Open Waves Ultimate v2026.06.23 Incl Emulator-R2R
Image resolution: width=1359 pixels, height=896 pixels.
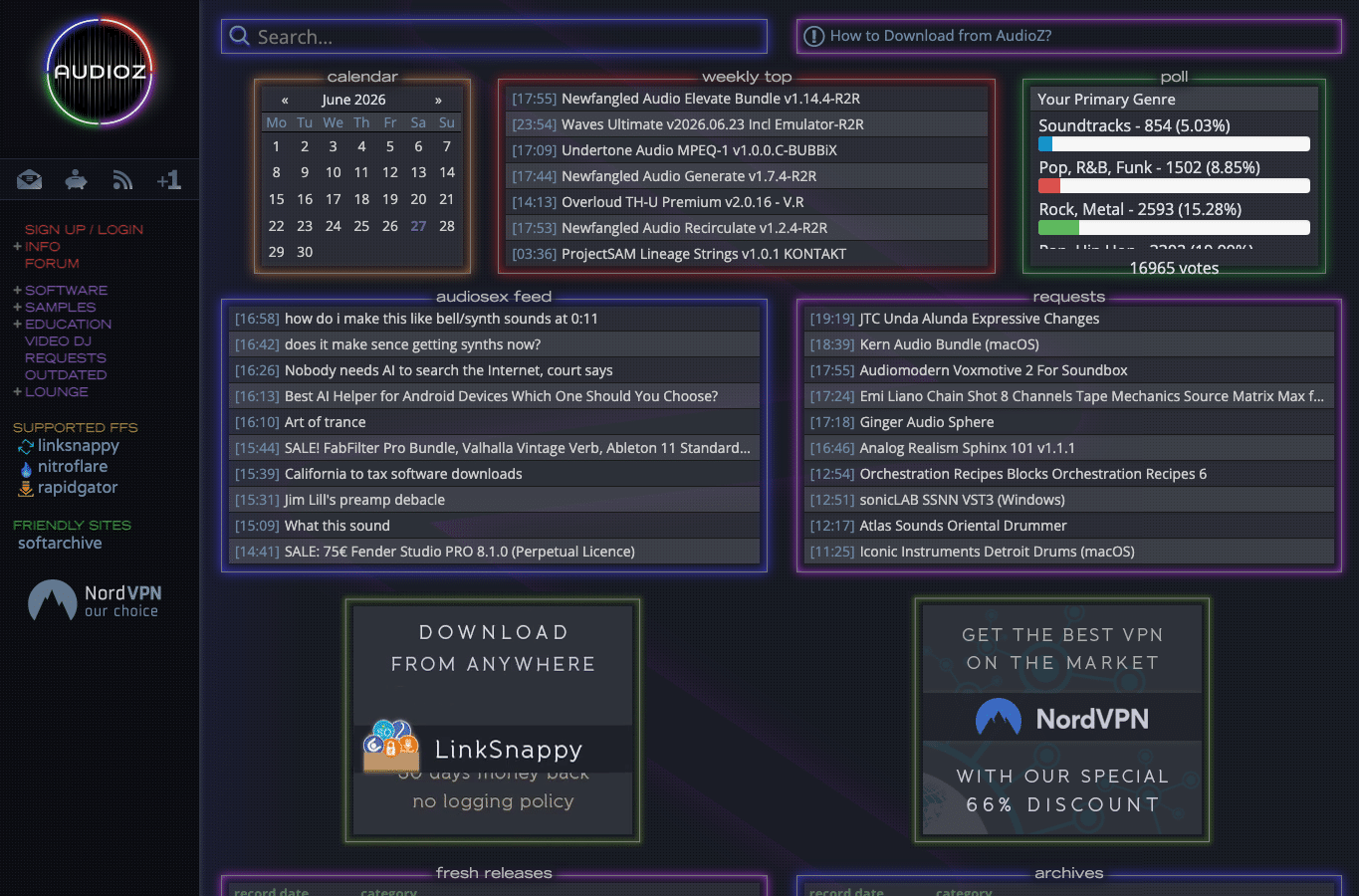click(713, 124)
